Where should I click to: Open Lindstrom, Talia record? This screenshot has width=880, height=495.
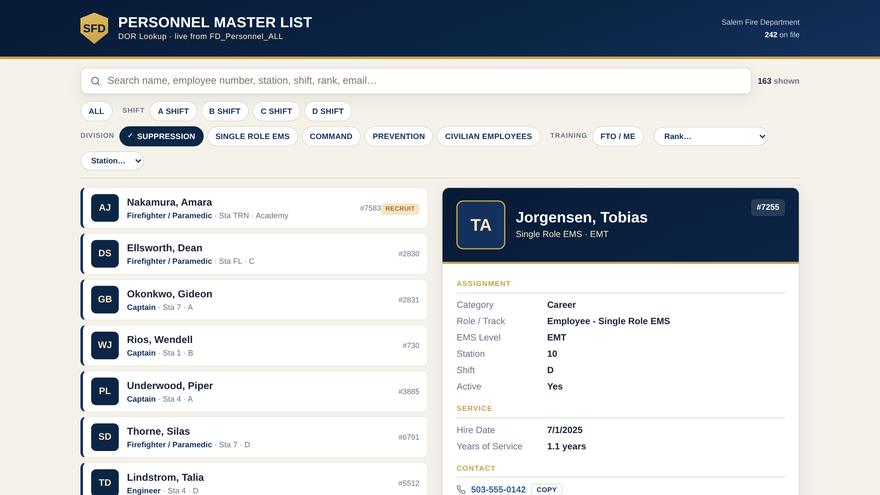254,480
